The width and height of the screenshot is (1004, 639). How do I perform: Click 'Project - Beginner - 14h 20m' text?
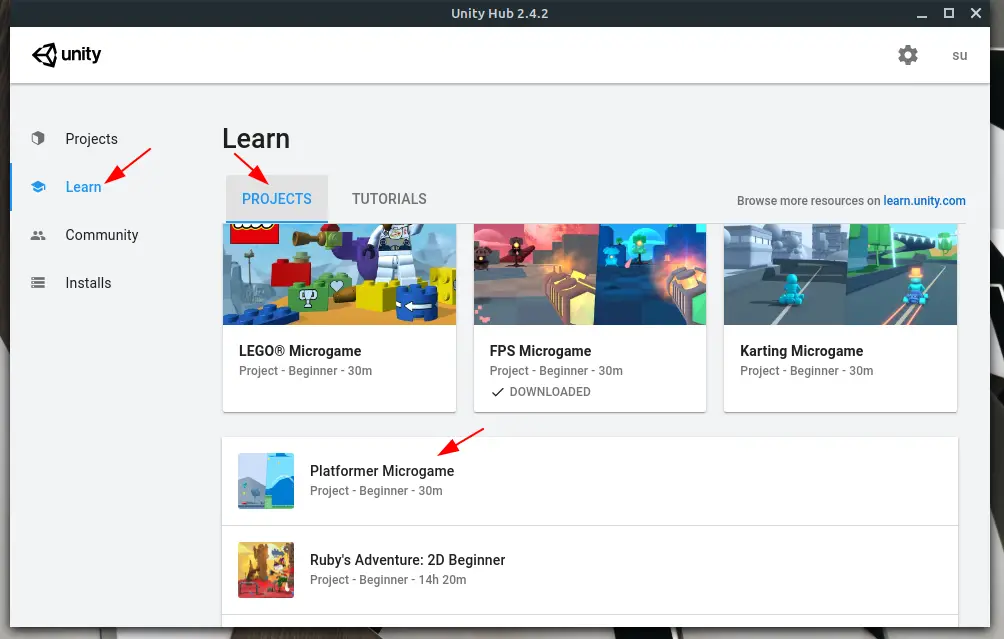pyautogui.click(x=388, y=580)
